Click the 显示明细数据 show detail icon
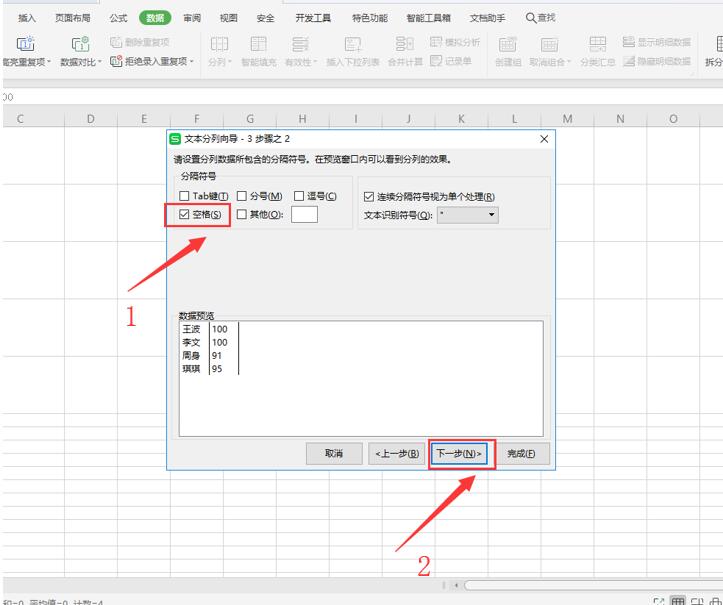 (628, 42)
